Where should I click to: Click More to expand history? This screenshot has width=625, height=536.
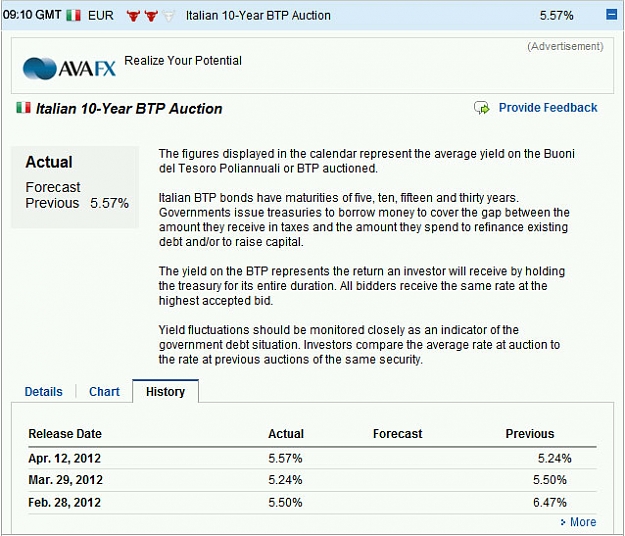(583, 522)
